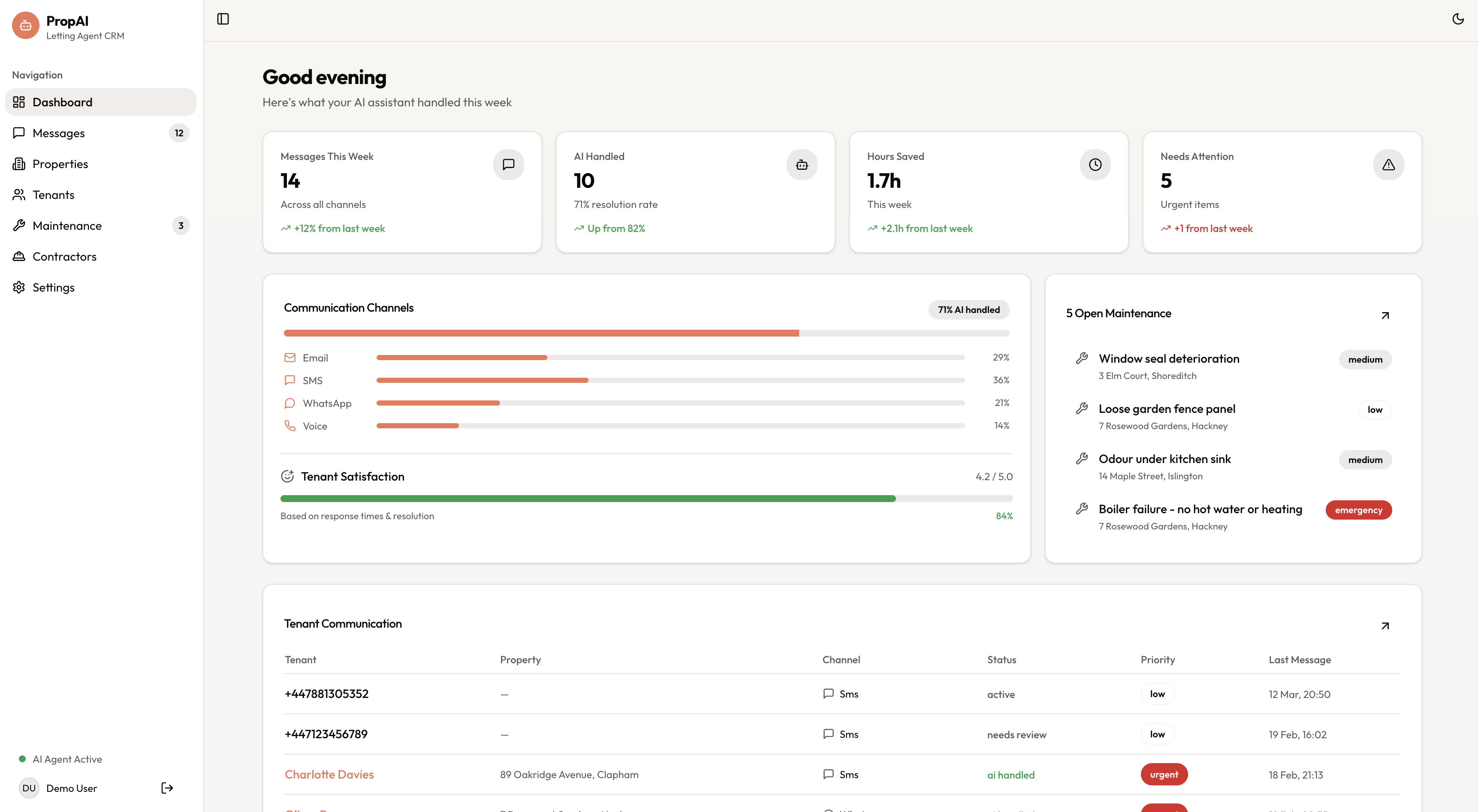This screenshot has width=1478, height=812.
Task: Click the emergency priority badge
Action: pyautogui.click(x=1358, y=510)
